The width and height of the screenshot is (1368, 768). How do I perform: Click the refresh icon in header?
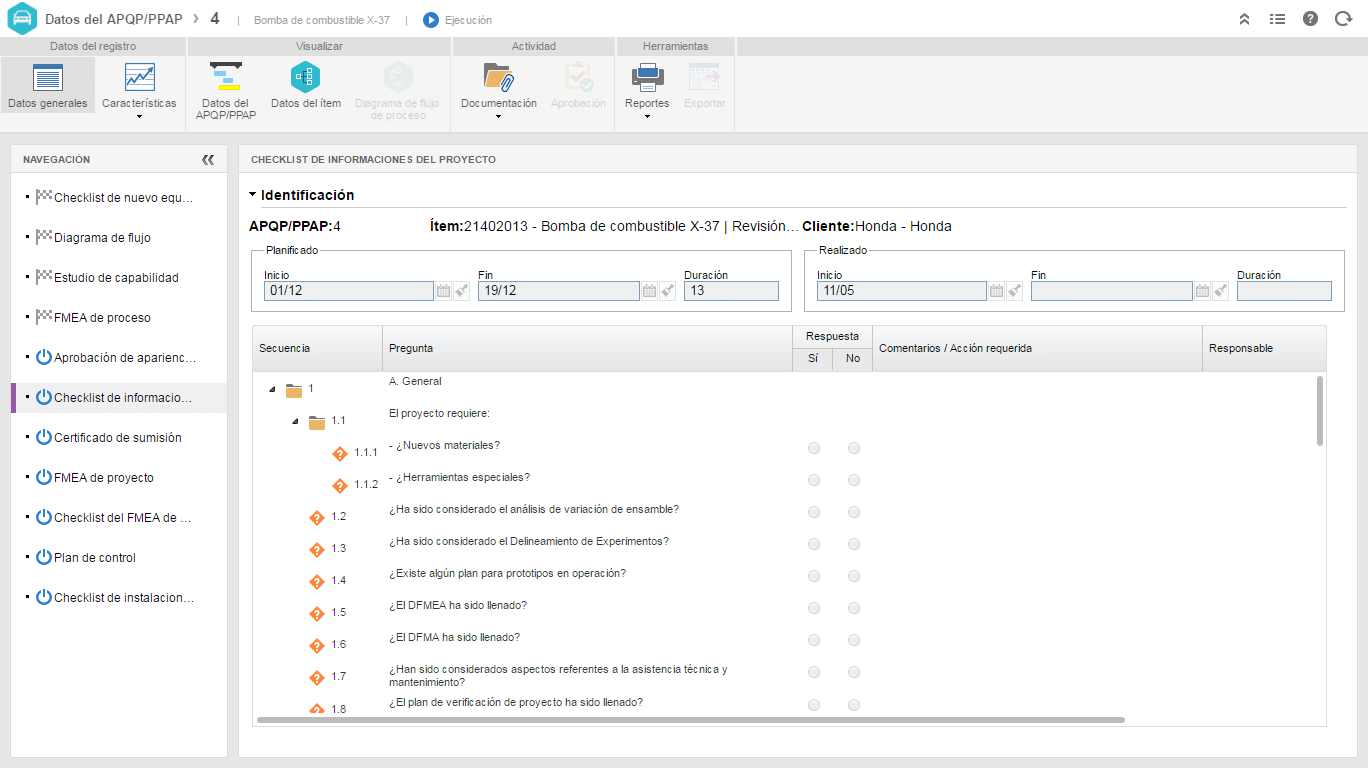point(1343,19)
